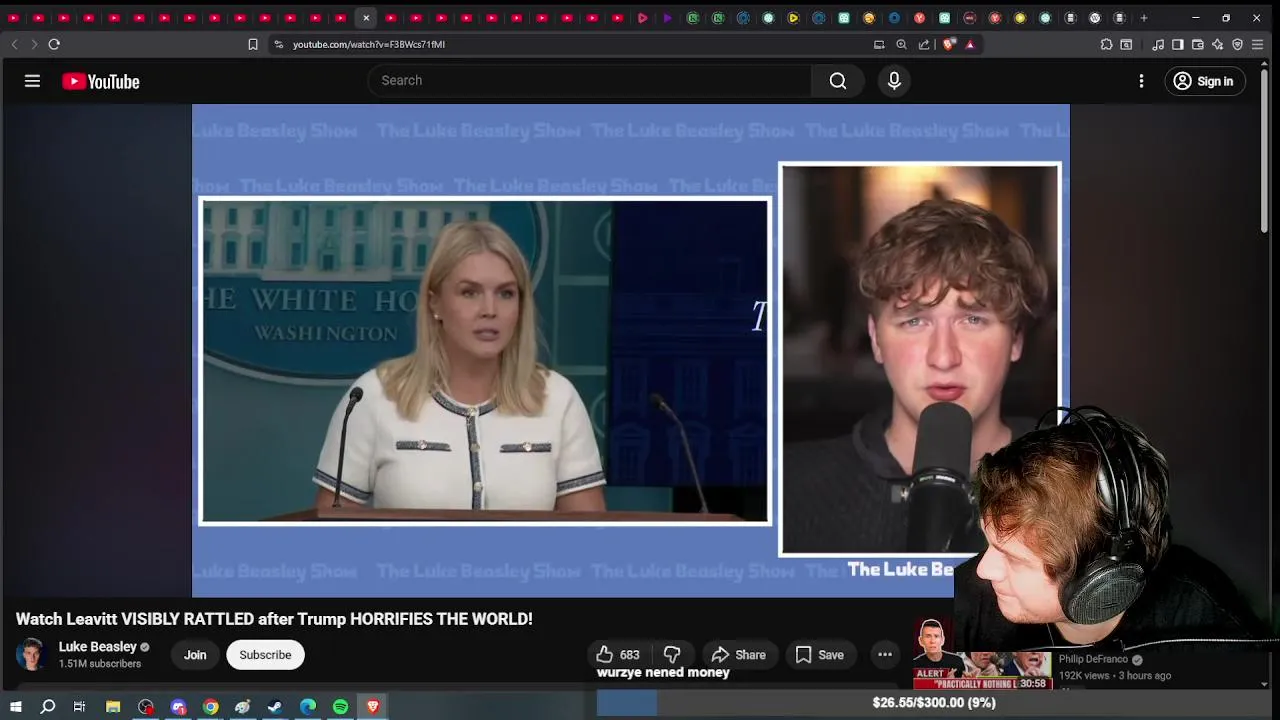Open Brave VPN shield icon
Viewport: 1280px width, 720px height.
pos(1237,44)
